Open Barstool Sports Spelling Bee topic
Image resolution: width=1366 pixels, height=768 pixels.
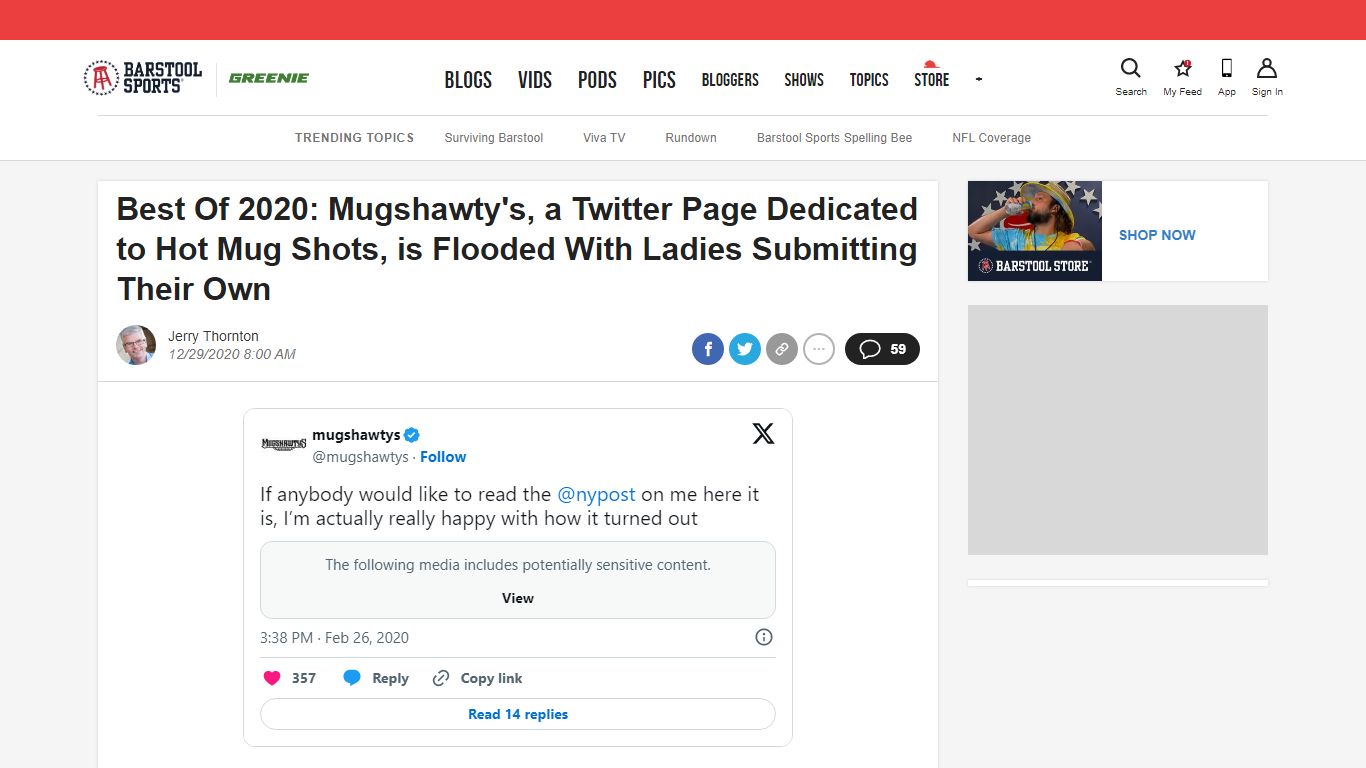pyautogui.click(x=834, y=138)
